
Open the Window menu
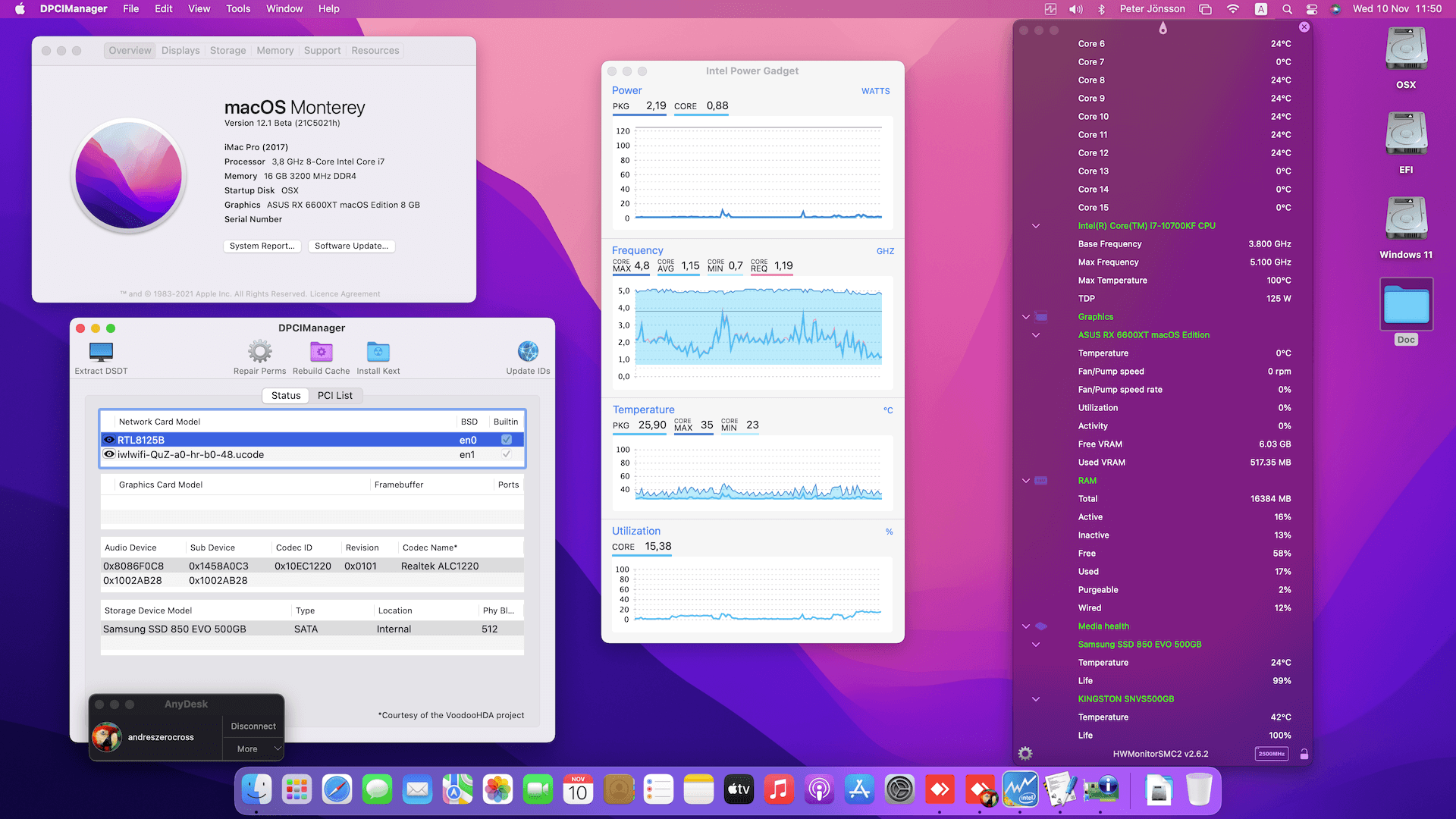click(x=284, y=9)
